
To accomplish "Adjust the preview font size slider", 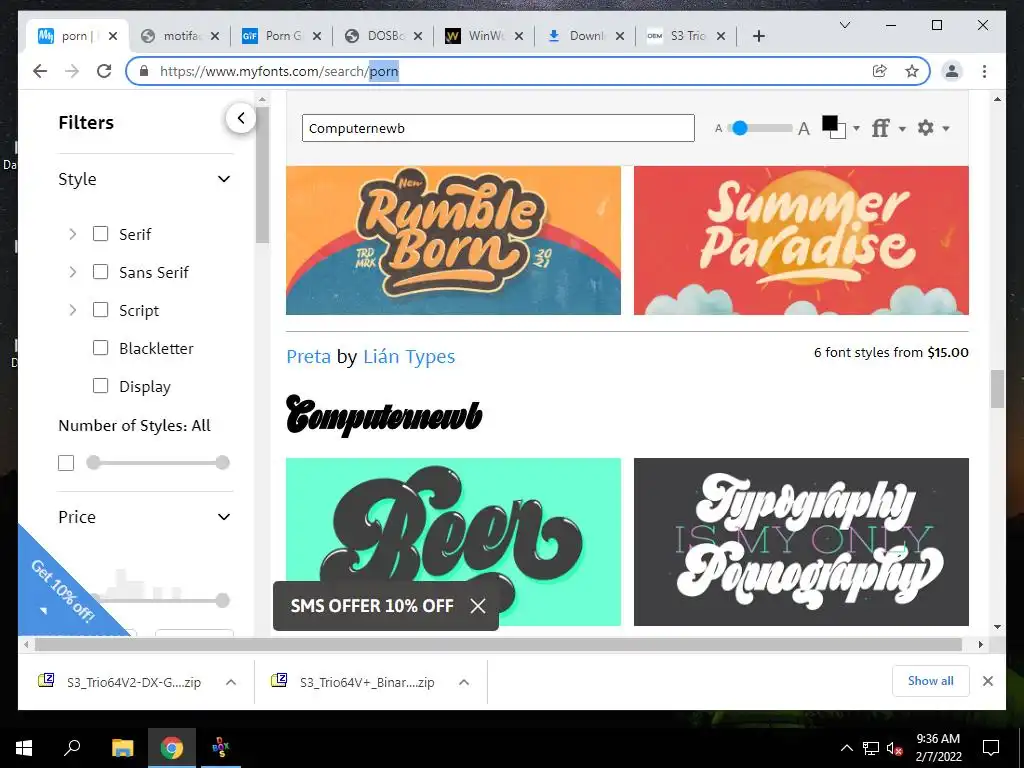I will pos(739,128).
